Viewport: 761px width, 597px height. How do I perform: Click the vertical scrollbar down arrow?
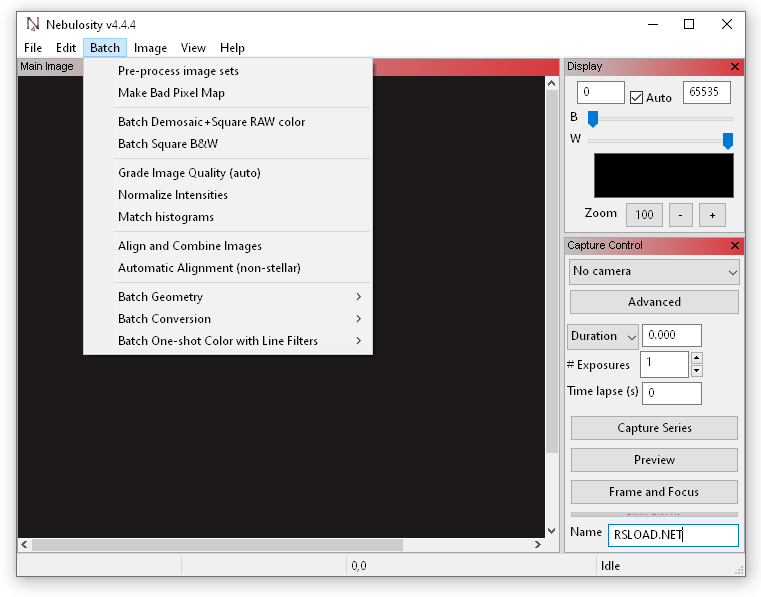click(x=551, y=531)
